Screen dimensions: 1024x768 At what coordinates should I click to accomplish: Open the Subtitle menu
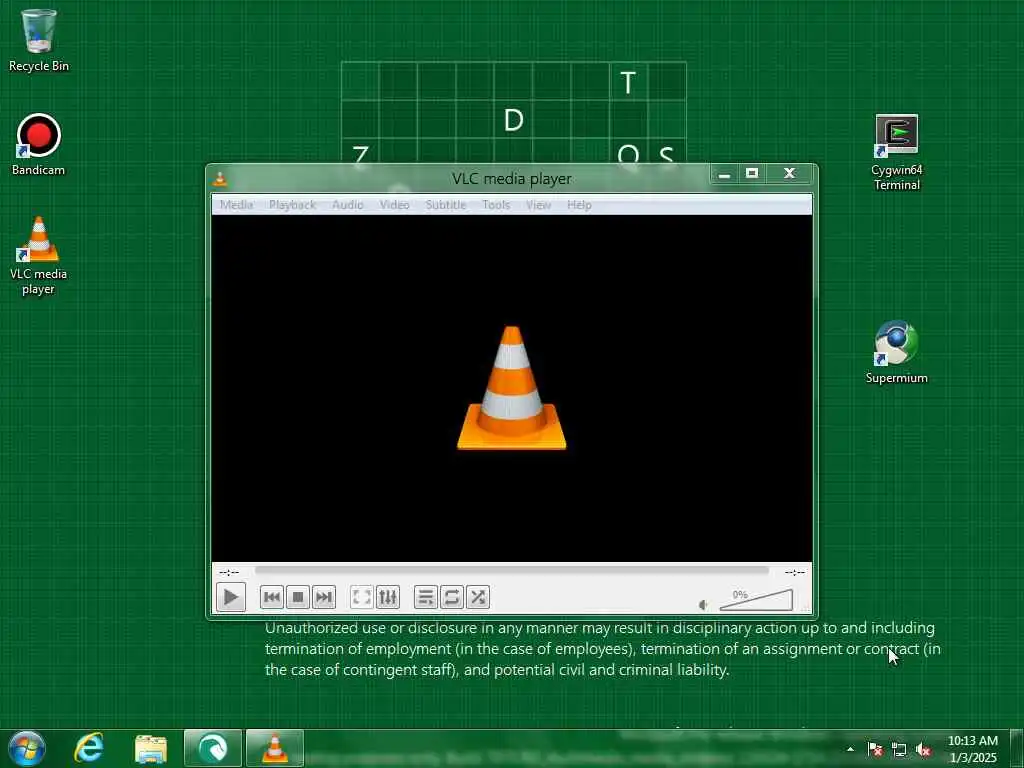(446, 204)
